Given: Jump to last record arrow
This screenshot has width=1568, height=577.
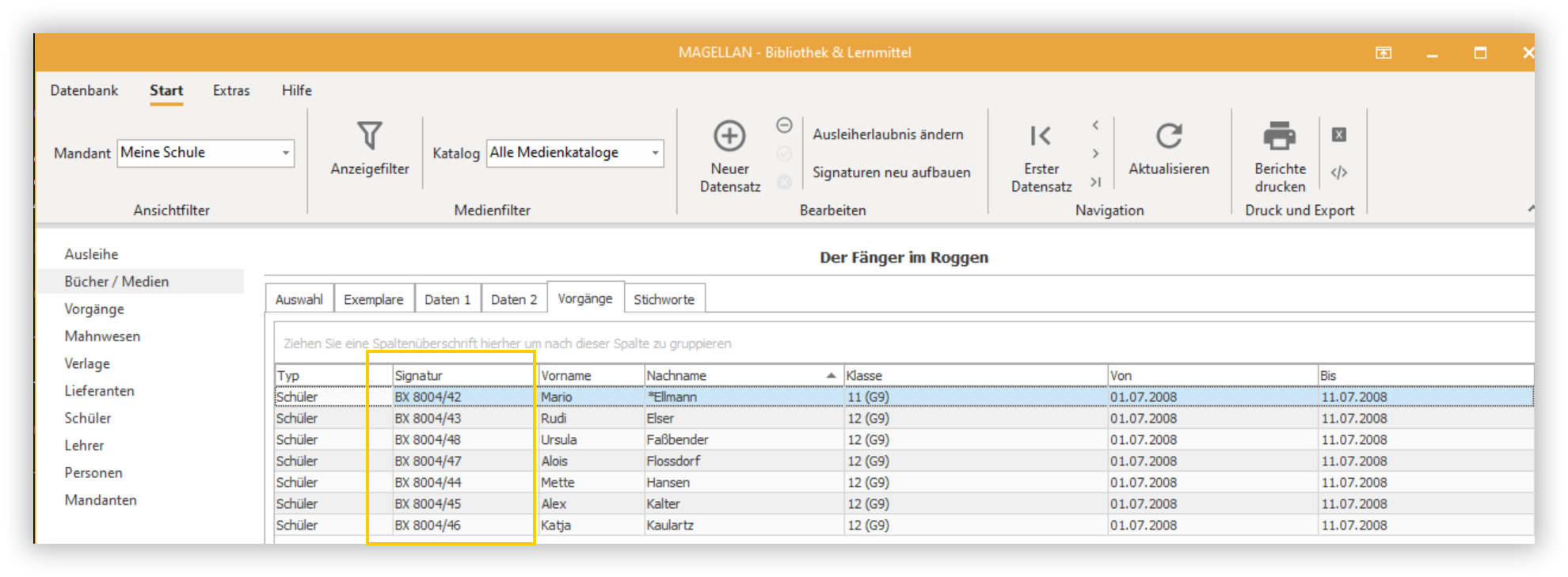Looking at the screenshot, I should [x=1095, y=182].
